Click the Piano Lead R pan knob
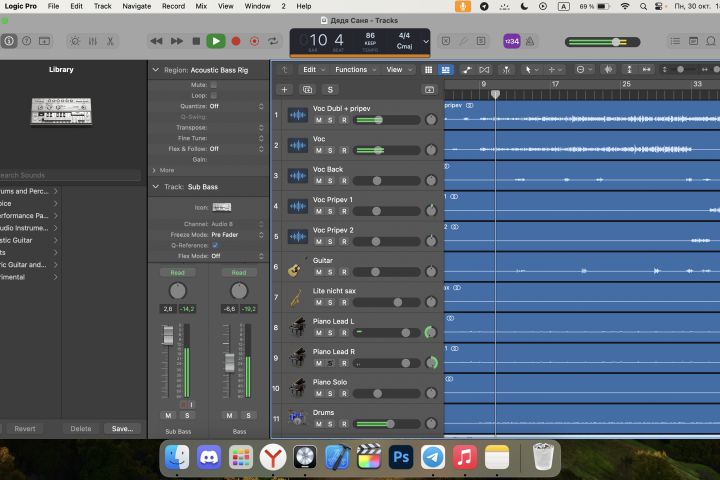Screen dimensions: 720x480 (431, 363)
